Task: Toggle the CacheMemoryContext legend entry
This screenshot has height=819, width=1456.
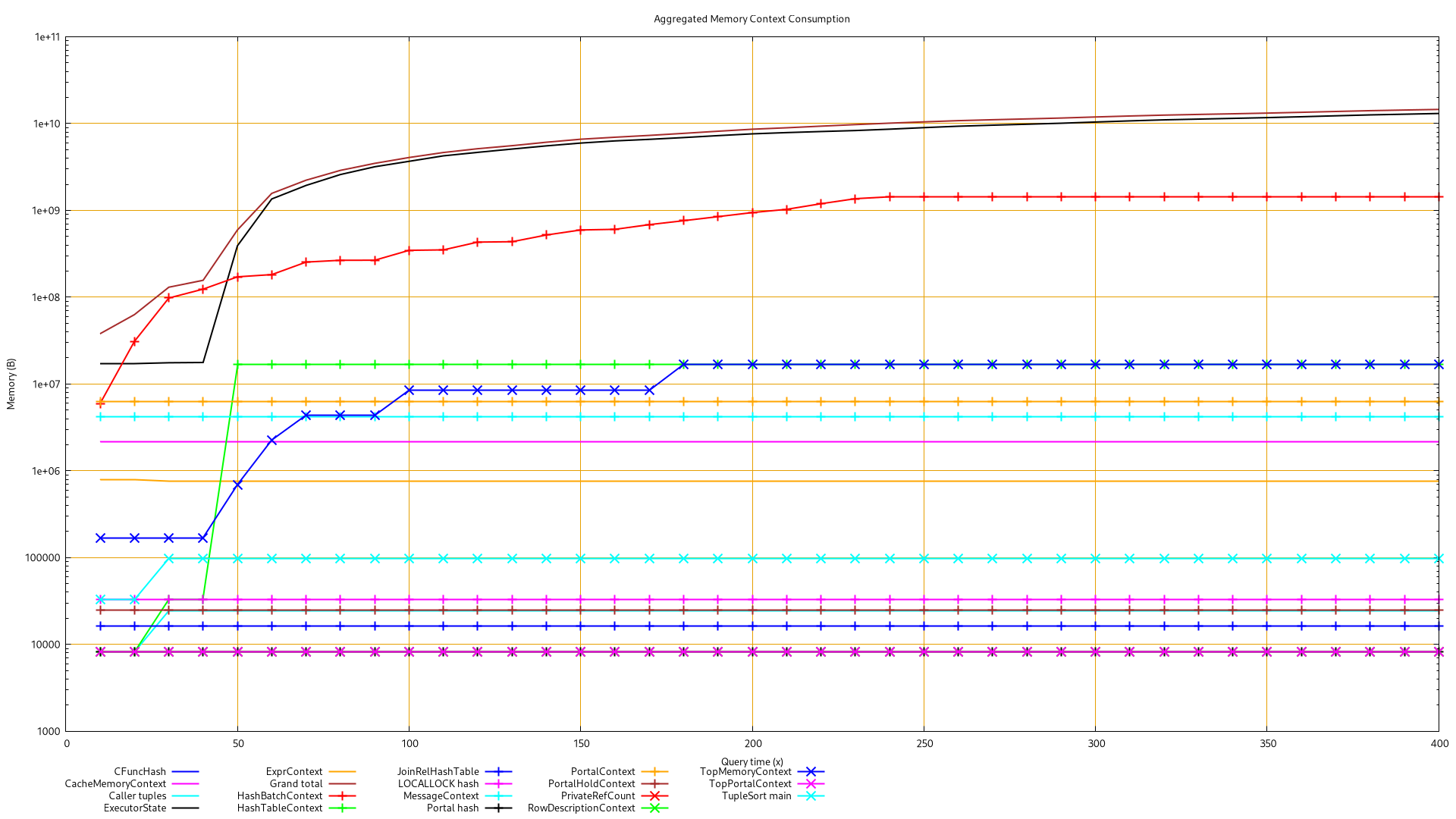Action: [x=115, y=783]
